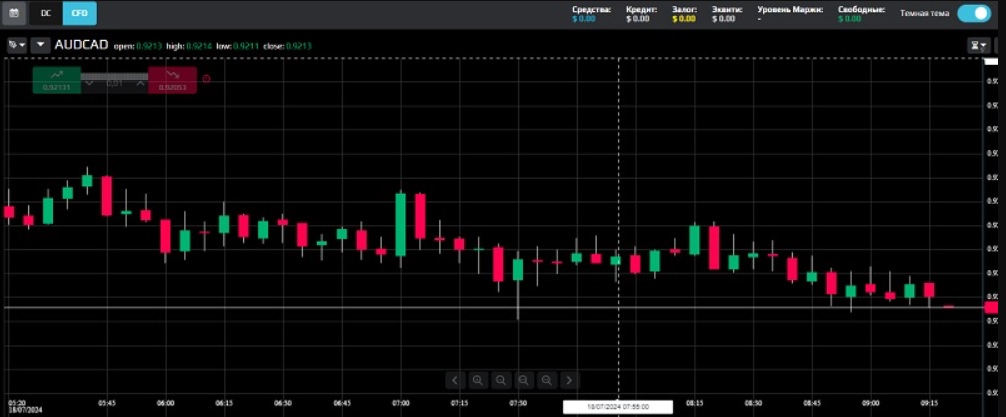Click the Кредит amount
Viewport: 1006px width, 417px height.
[638, 19]
